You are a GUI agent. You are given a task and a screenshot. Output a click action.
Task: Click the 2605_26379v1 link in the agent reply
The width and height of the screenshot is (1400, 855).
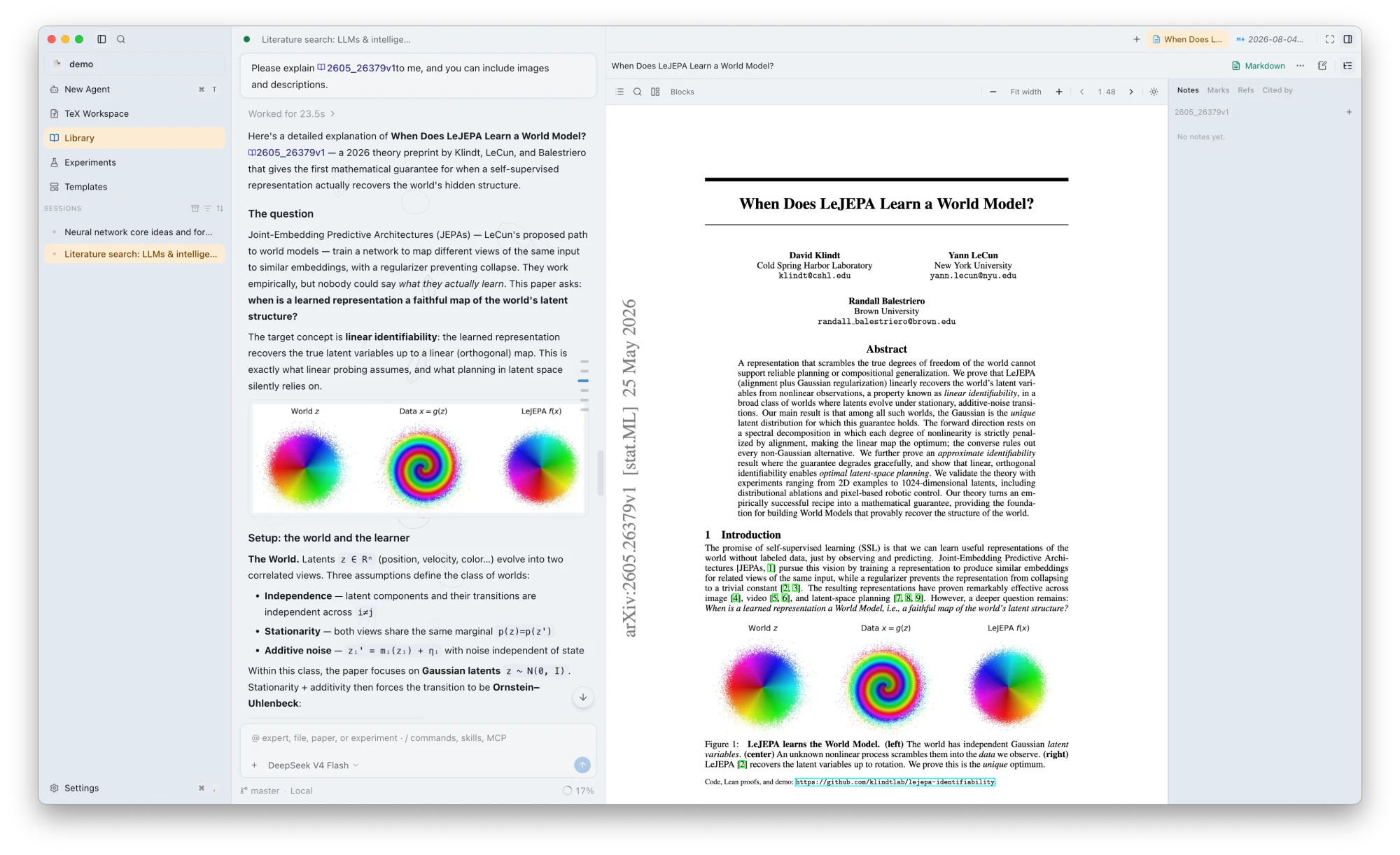pos(286,153)
